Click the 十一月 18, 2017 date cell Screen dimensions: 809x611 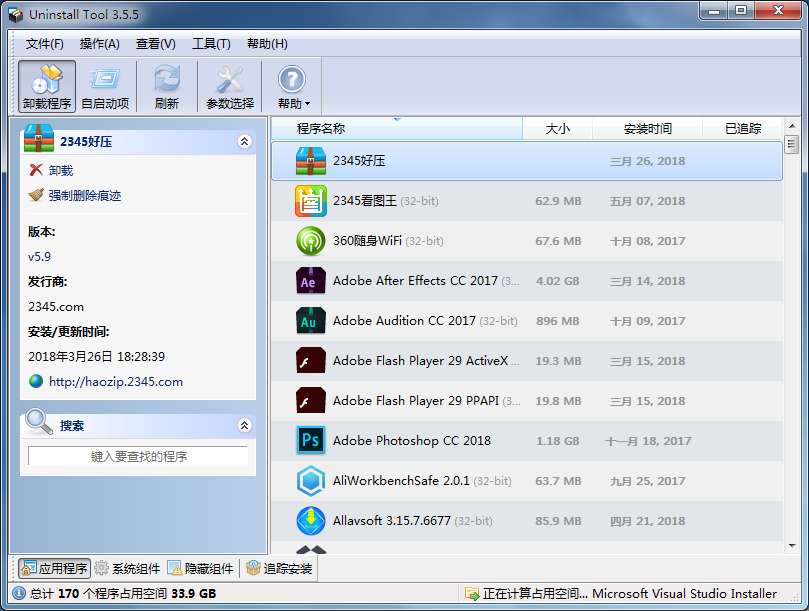pyautogui.click(x=648, y=441)
